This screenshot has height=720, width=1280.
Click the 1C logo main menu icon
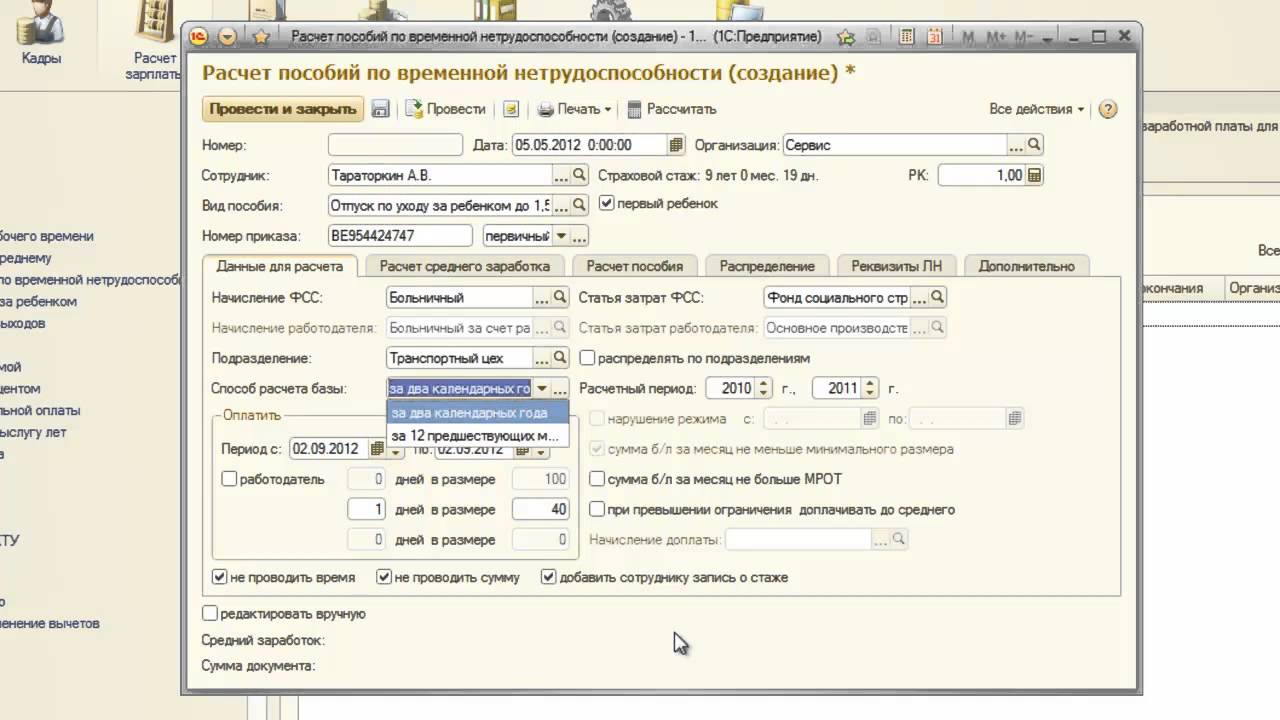pyautogui.click(x=198, y=37)
